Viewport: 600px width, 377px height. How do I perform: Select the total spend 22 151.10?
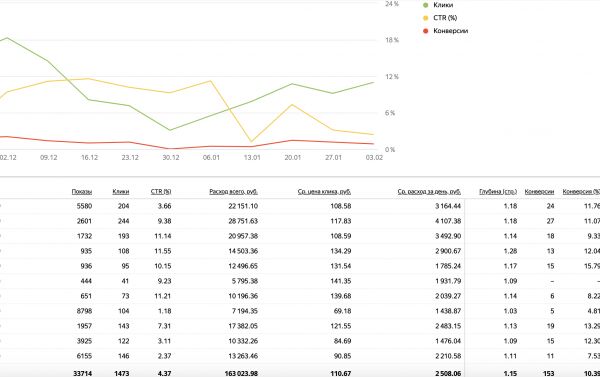coord(243,206)
